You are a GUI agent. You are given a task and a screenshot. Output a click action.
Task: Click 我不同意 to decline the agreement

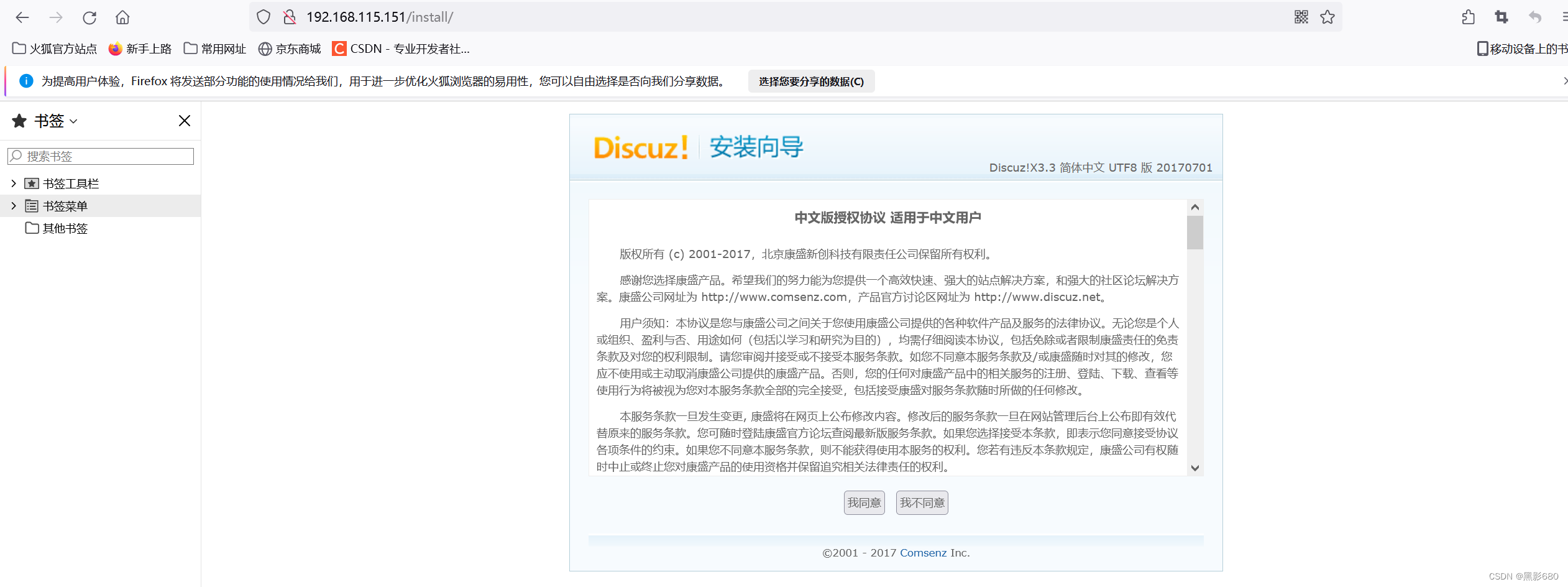coord(922,502)
